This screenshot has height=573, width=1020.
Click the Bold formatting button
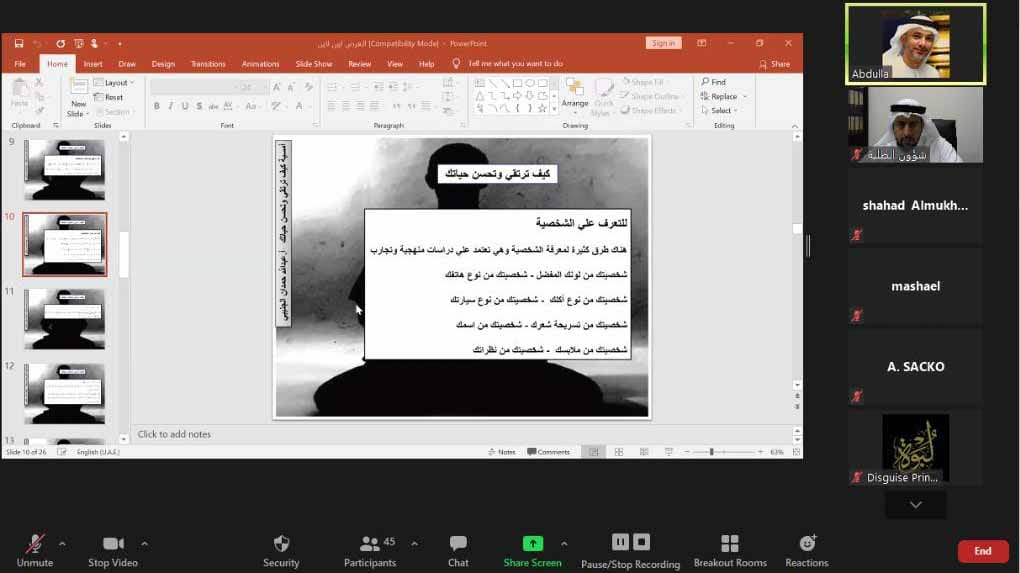pos(157,106)
